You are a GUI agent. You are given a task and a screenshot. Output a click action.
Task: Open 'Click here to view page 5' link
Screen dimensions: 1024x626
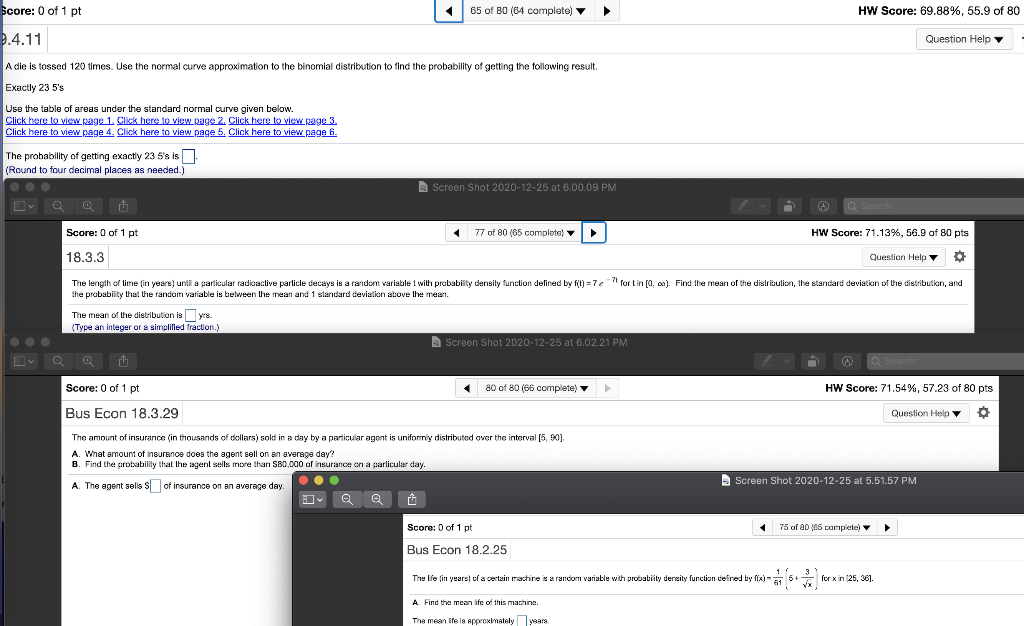(171, 132)
